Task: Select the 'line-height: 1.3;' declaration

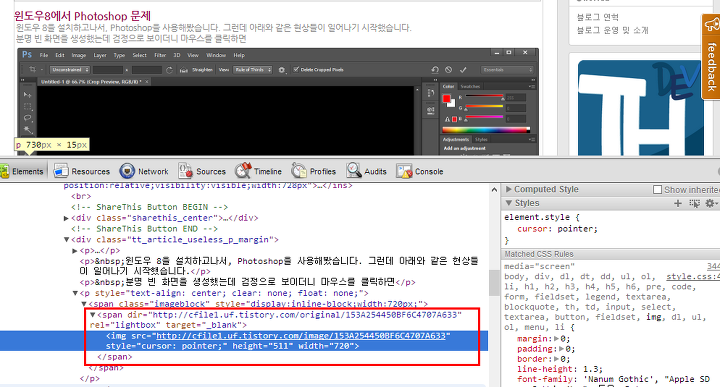Action: (x=560, y=369)
